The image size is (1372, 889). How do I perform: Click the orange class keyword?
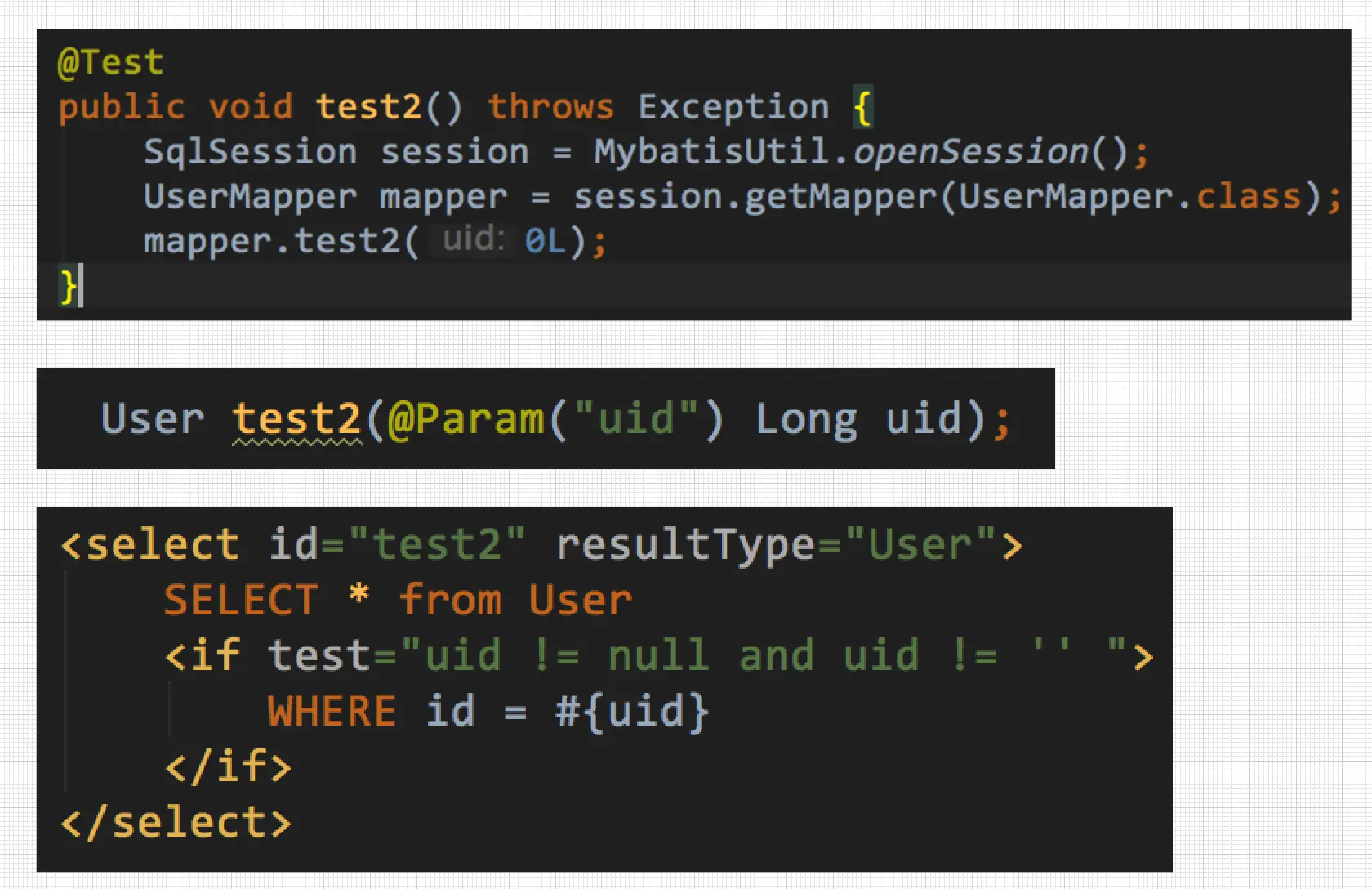click(1248, 197)
